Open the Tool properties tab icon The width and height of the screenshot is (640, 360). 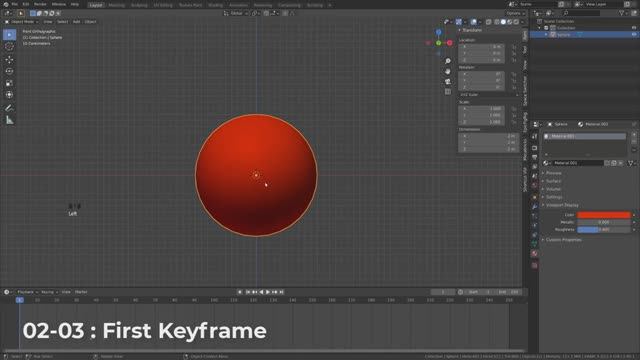pos(534,137)
